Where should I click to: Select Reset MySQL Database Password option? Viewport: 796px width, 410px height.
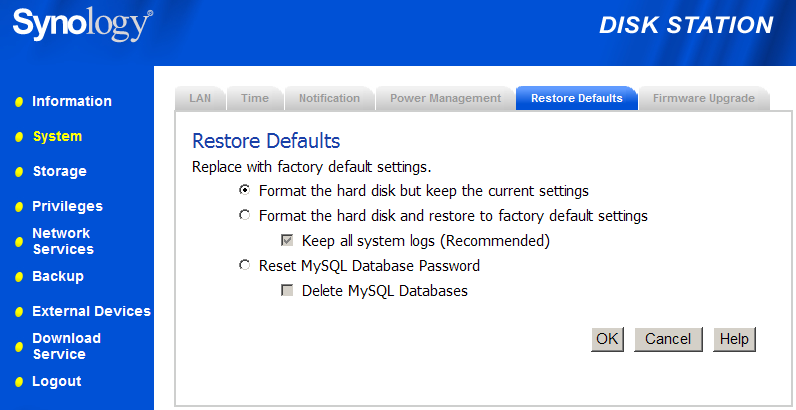click(244, 266)
